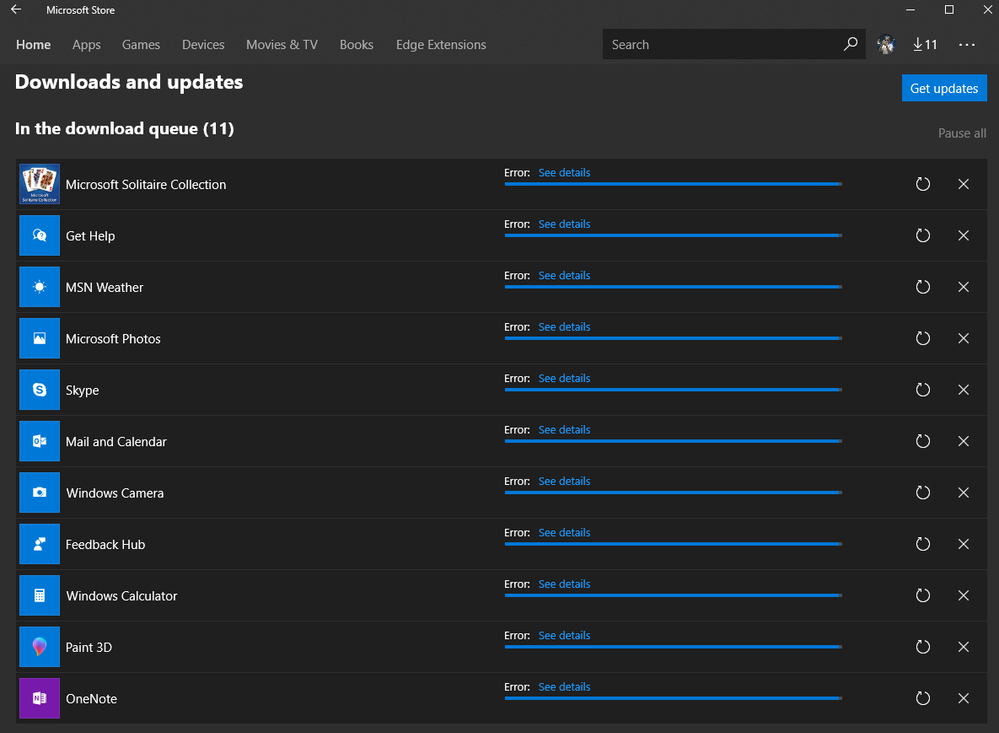
Task: Open the user account avatar
Action: (x=886, y=44)
